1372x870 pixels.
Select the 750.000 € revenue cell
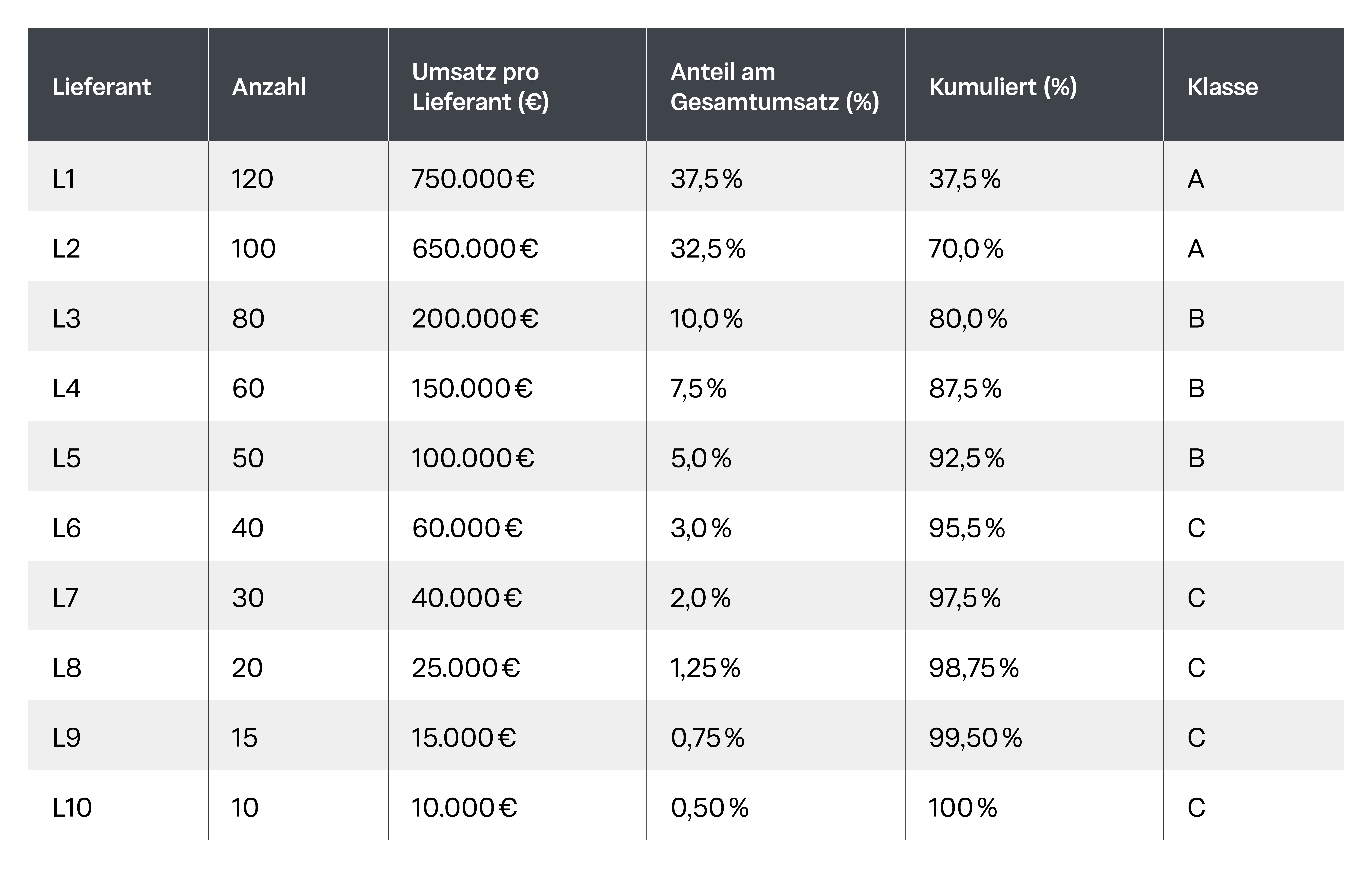473,179
